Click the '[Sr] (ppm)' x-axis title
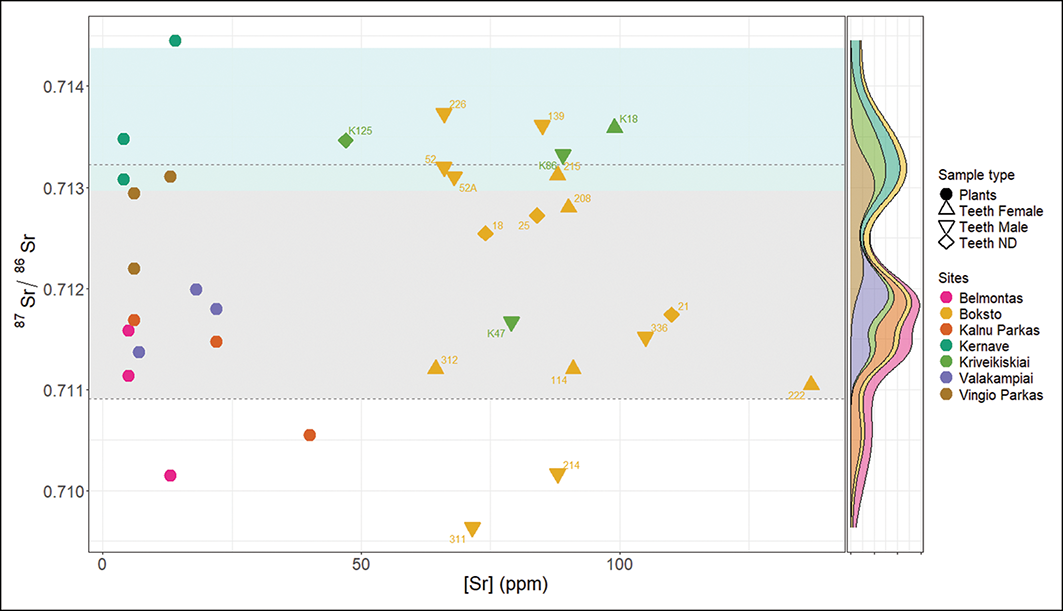Screen dimensions: 1063x611 click(x=506, y=583)
